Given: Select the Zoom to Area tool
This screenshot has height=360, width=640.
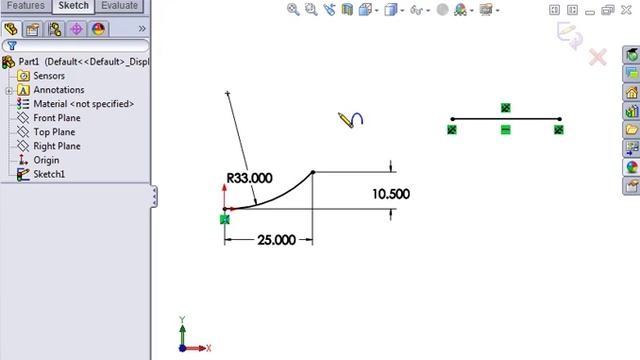Looking at the screenshot, I should pyautogui.click(x=311, y=9).
